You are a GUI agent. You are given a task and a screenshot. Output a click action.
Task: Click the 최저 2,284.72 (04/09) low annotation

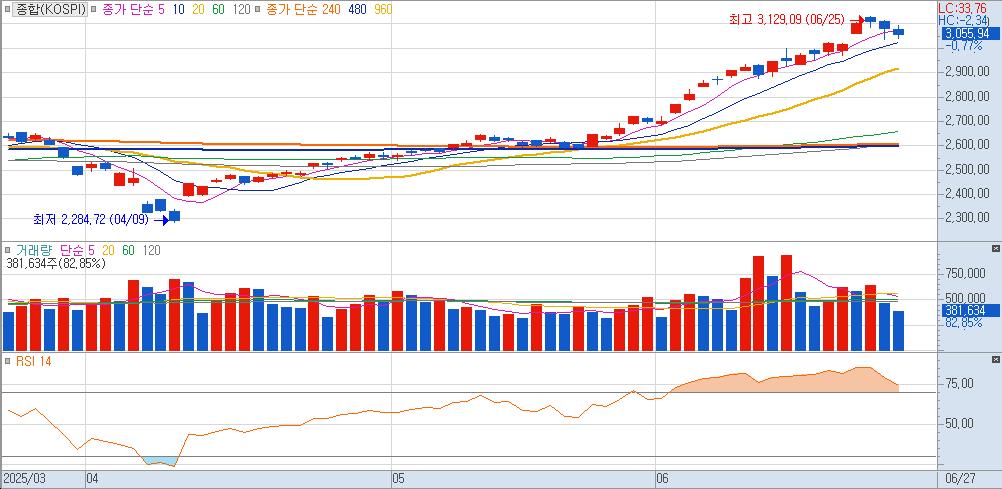tap(91, 220)
